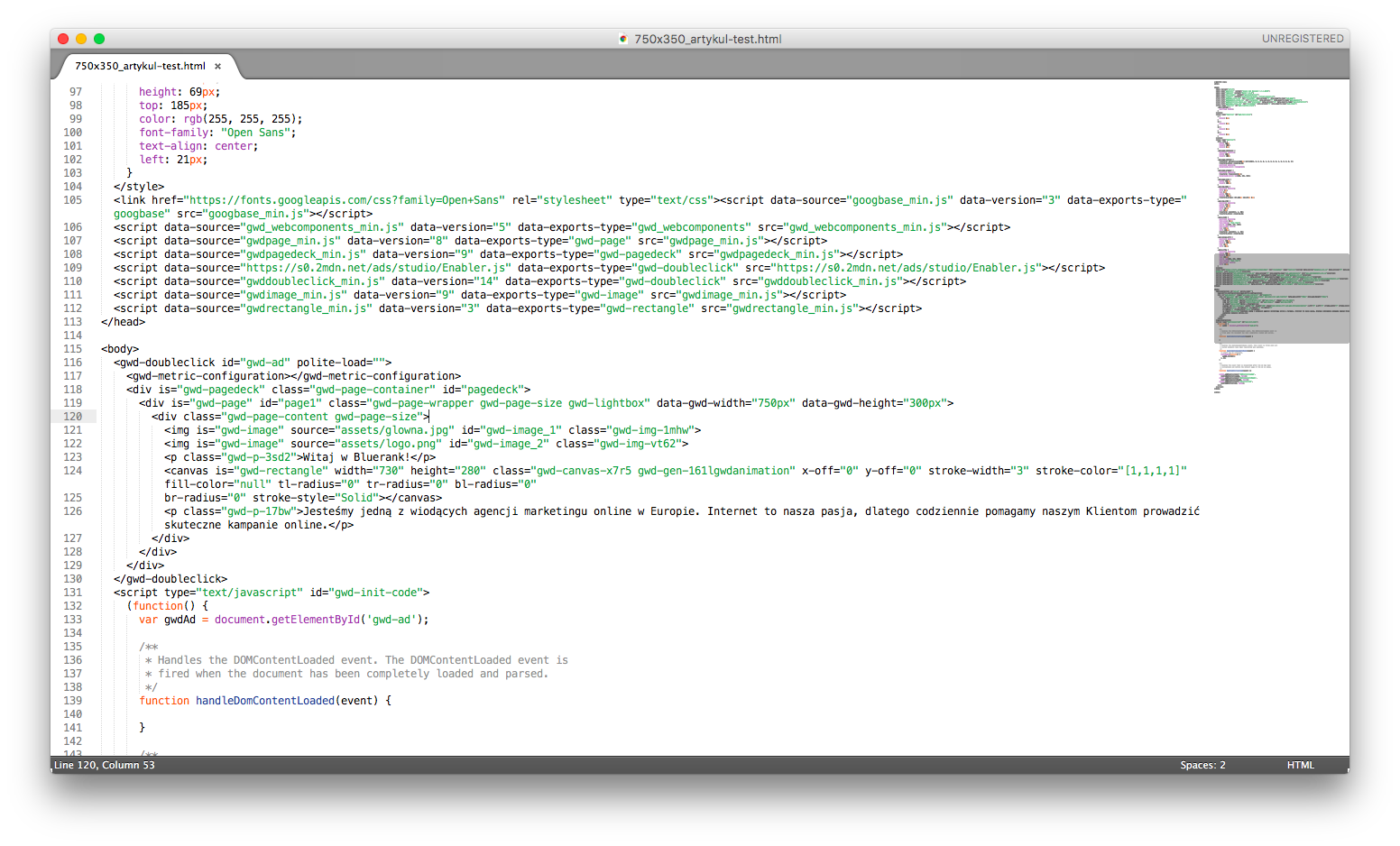Click line number 131 in the gutter
The width and height of the screenshot is (1400, 846).
tap(73, 593)
